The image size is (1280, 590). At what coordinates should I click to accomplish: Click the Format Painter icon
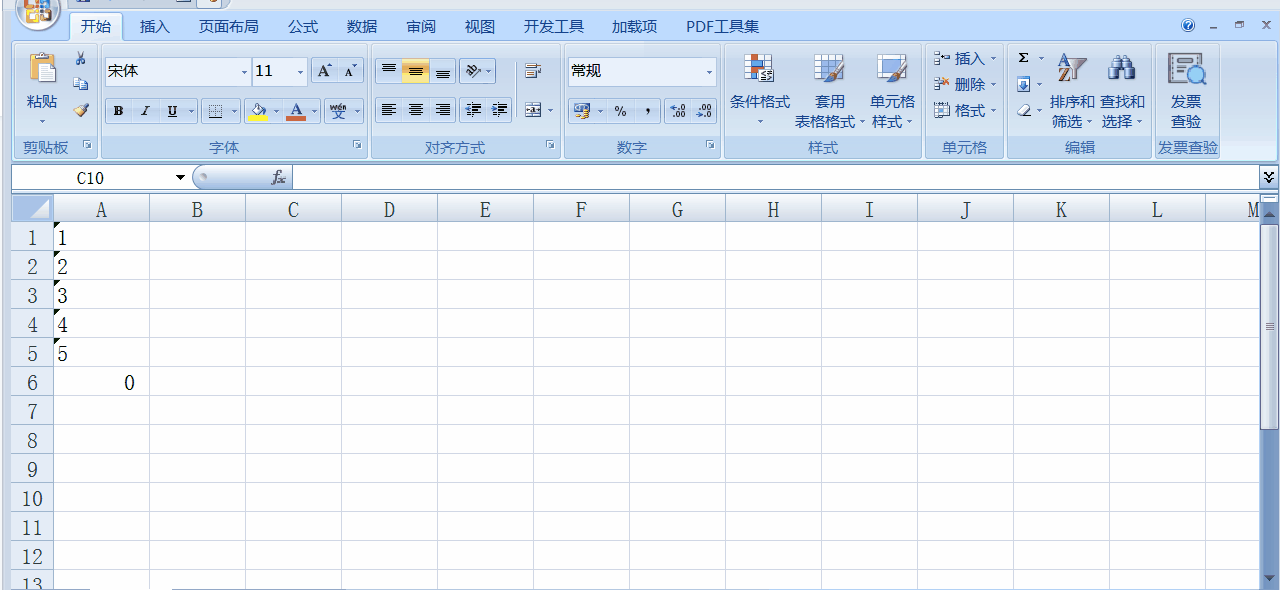pyautogui.click(x=80, y=111)
